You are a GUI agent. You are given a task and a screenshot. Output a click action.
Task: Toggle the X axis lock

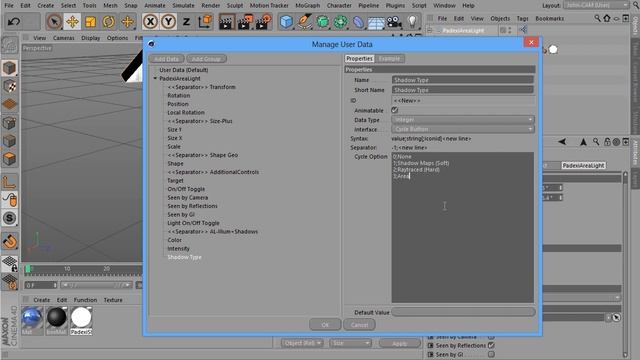(151, 21)
